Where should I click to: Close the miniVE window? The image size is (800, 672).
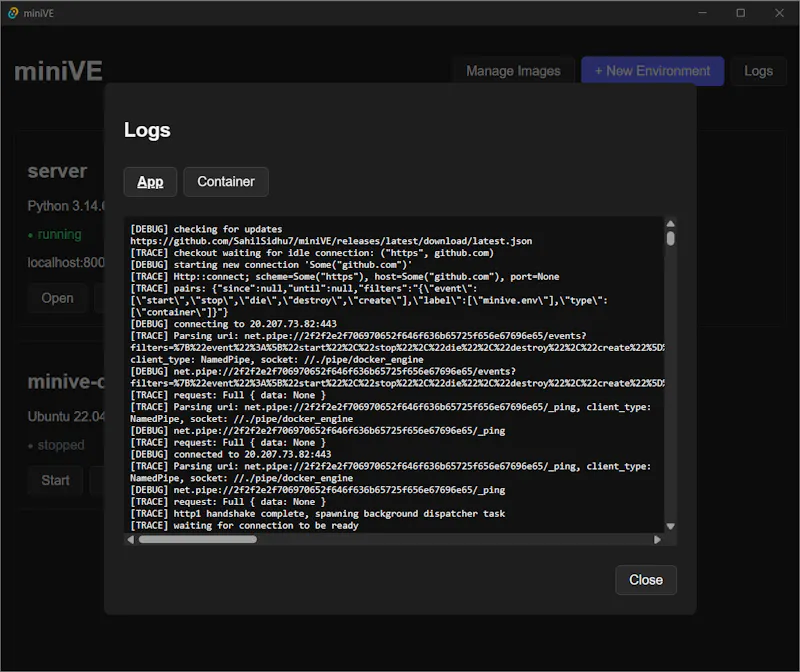point(779,13)
